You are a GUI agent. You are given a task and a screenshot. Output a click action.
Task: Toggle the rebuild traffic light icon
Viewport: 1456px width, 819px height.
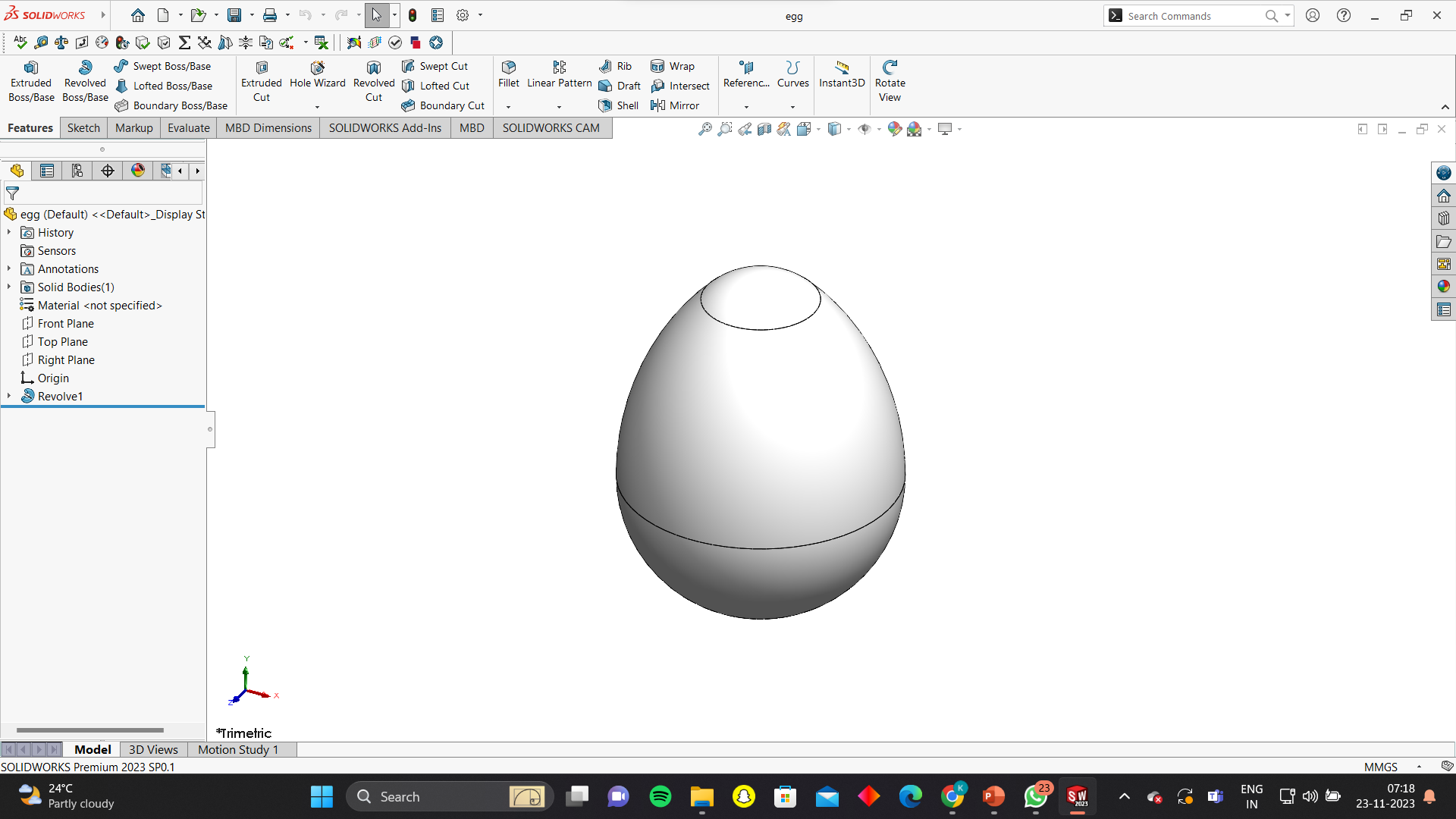pos(413,15)
